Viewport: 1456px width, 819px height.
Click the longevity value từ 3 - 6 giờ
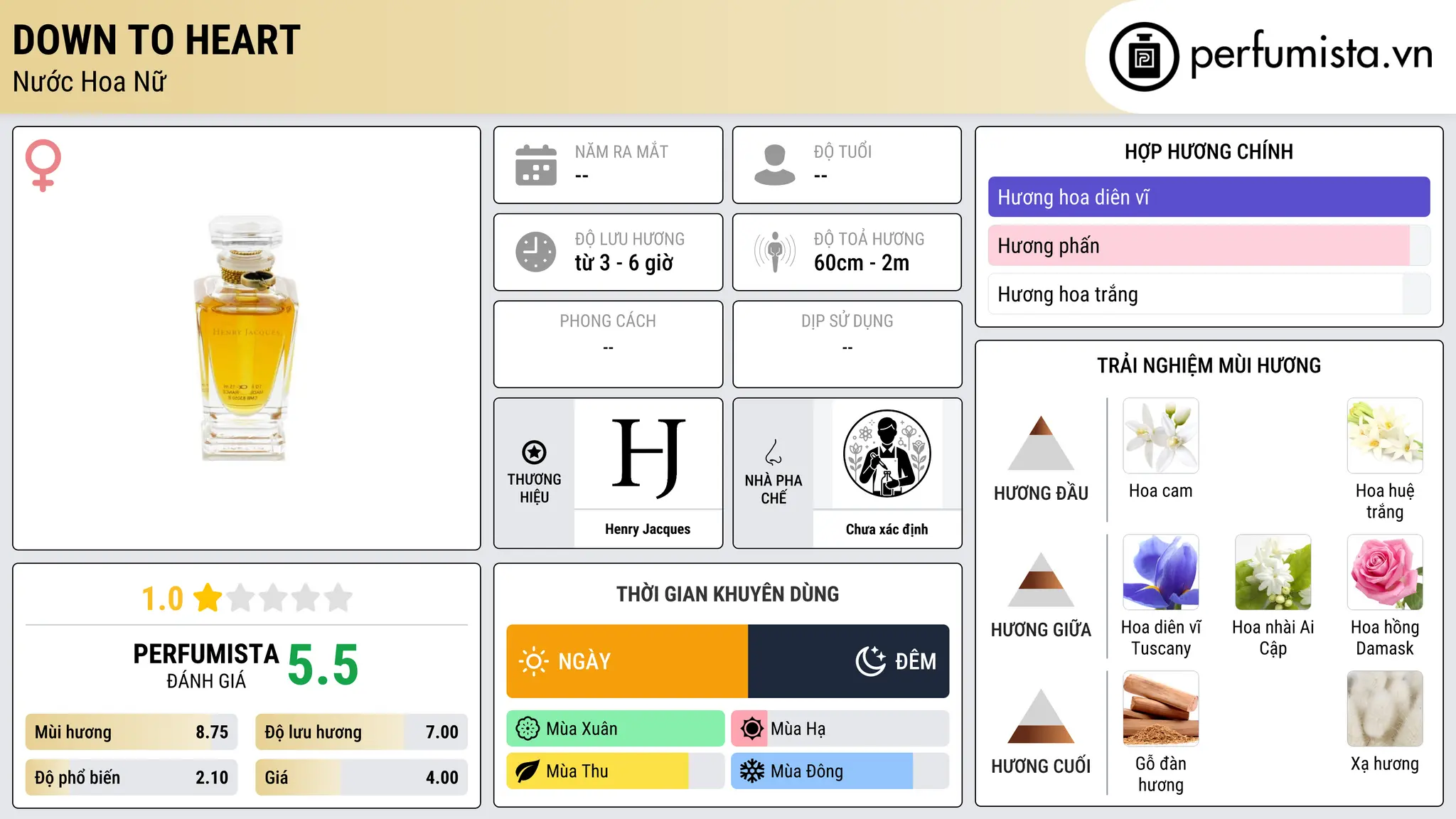(x=623, y=263)
